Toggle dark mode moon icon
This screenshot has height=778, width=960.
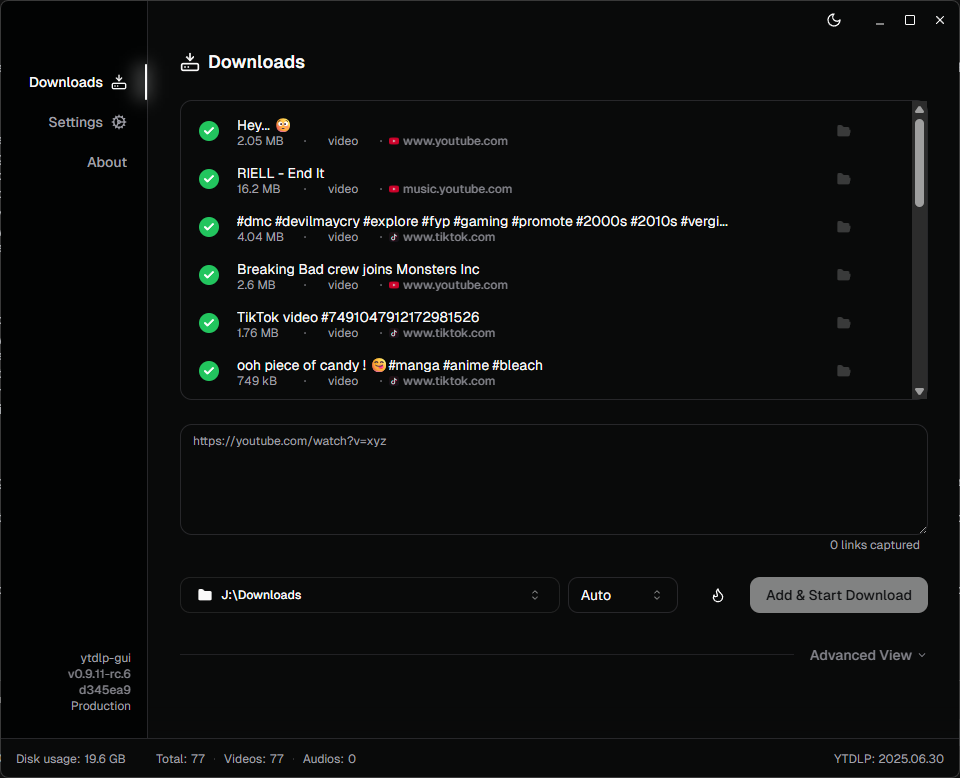pyautogui.click(x=834, y=20)
